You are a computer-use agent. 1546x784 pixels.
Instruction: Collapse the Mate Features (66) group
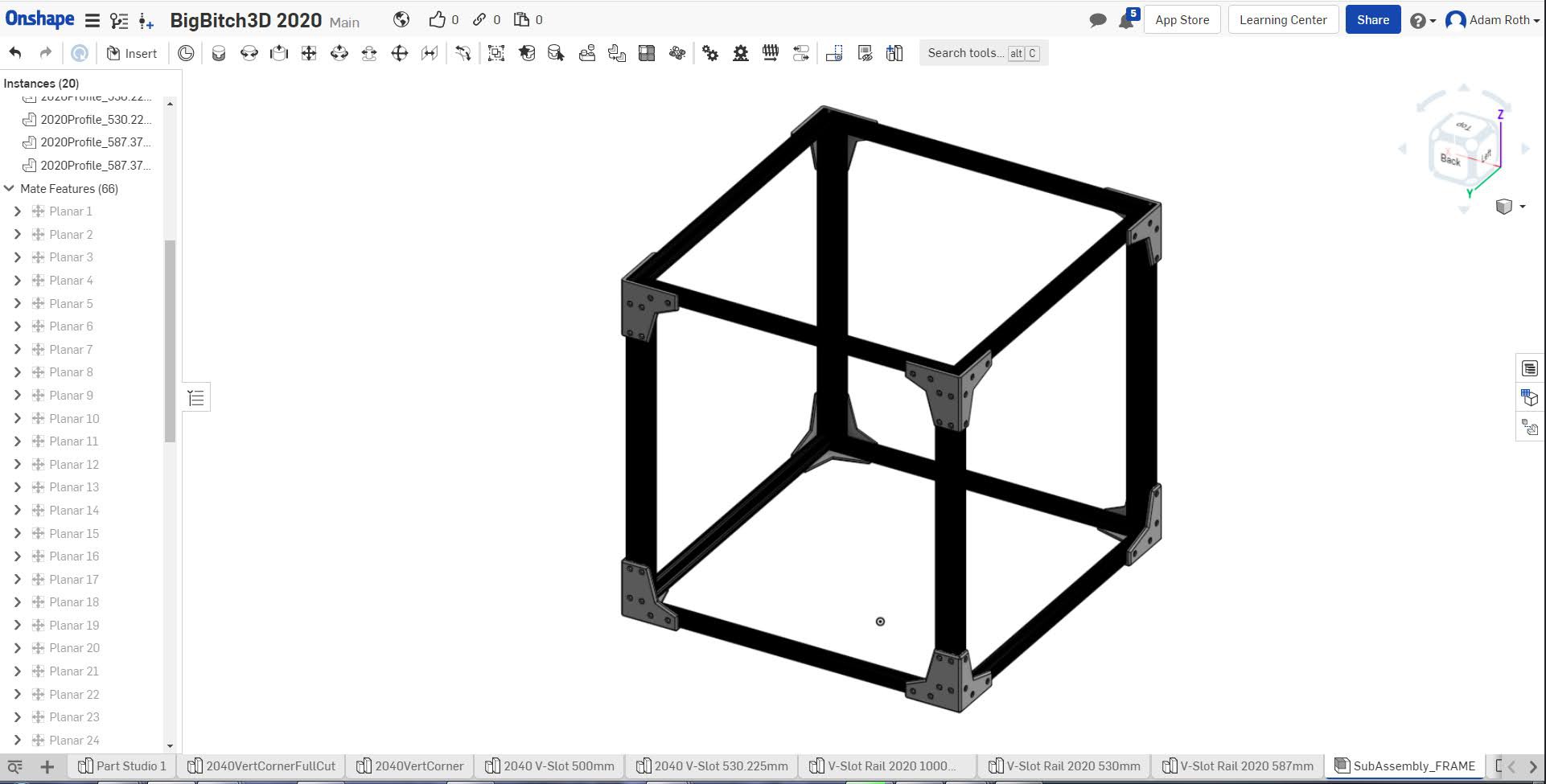(10, 188)
